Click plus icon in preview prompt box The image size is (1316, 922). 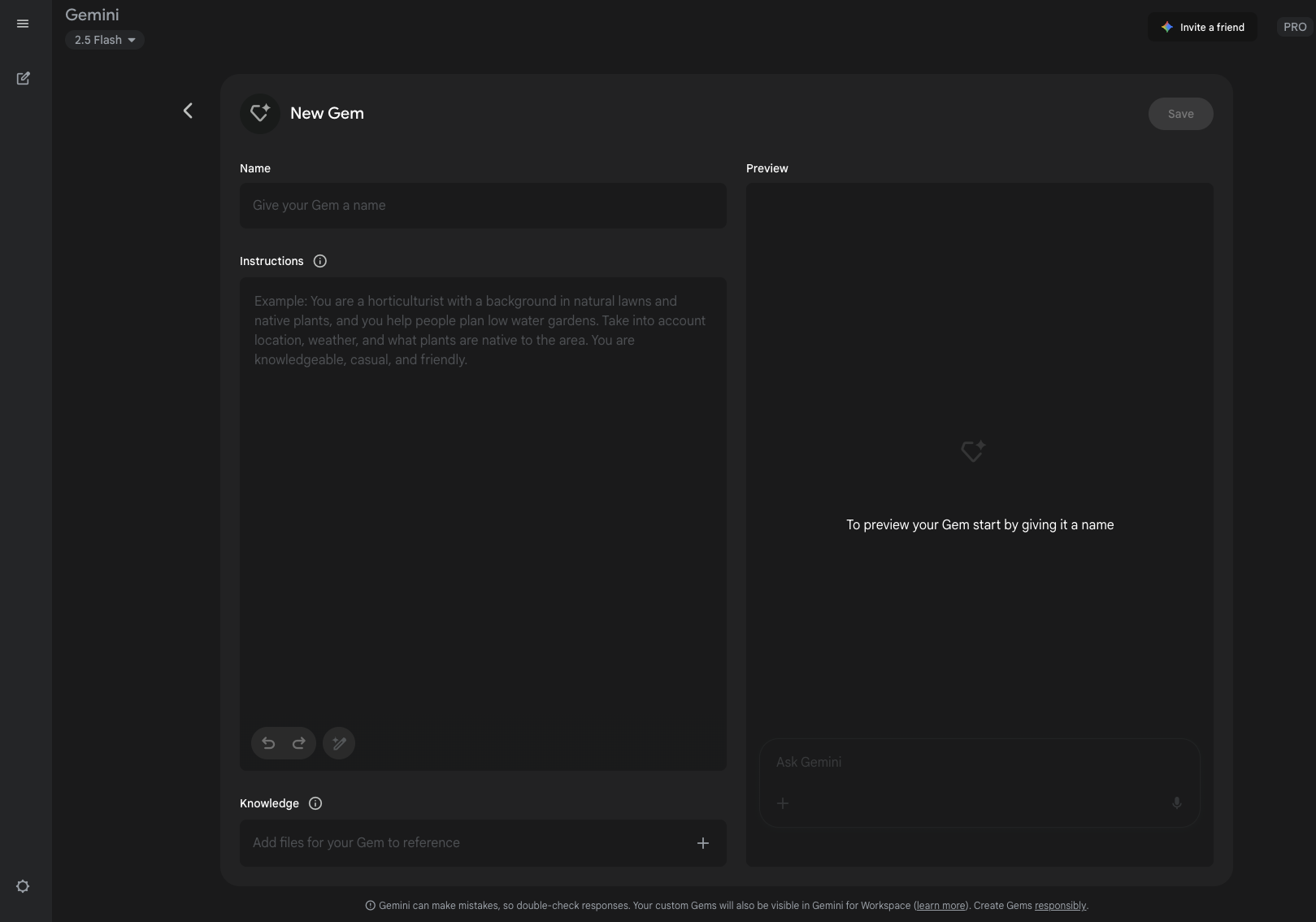click(783, 803)
